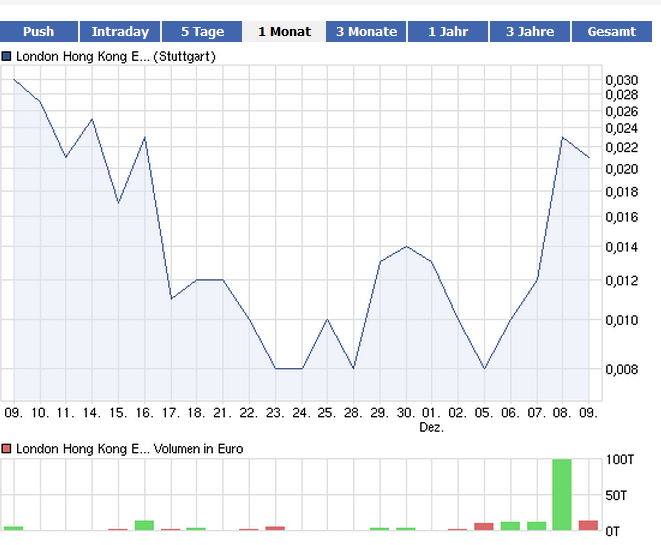The width and height of the screenshot is (661, 545).
Task: Click the red volume legend swatch
Action: coord(7,449)
